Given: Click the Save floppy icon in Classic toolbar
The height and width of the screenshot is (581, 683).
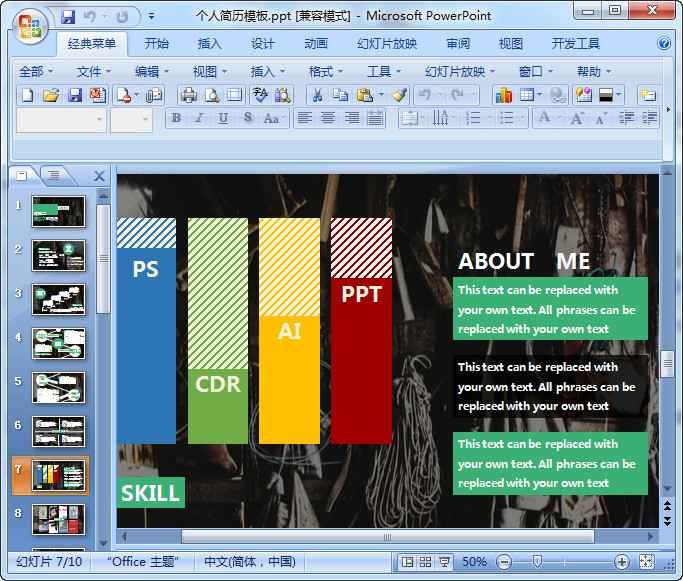Looking at the screenshot, I should (x=74, y=95).
